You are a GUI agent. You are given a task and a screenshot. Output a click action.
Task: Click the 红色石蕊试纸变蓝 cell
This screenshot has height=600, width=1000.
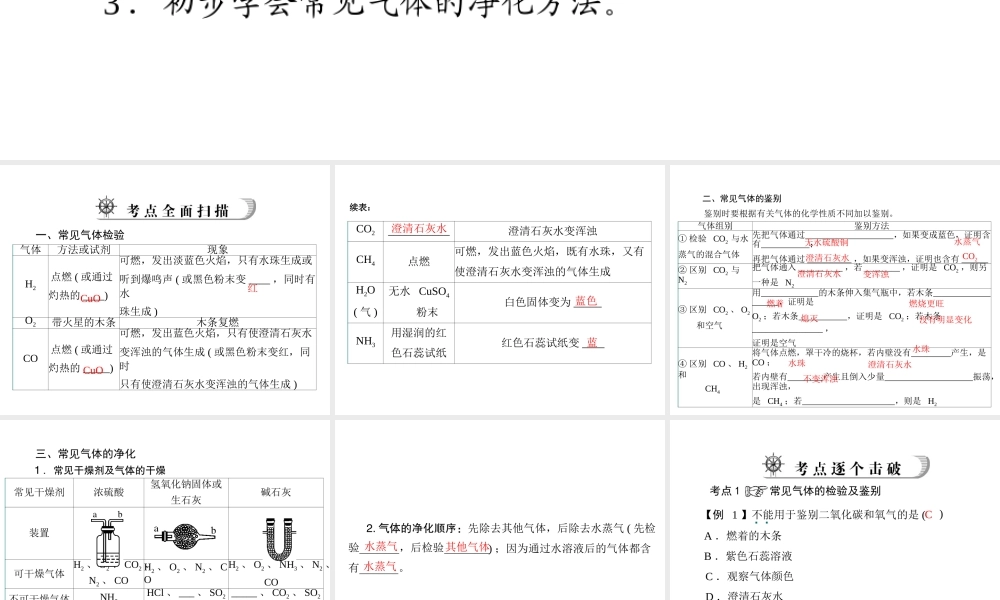click(552, 343)
